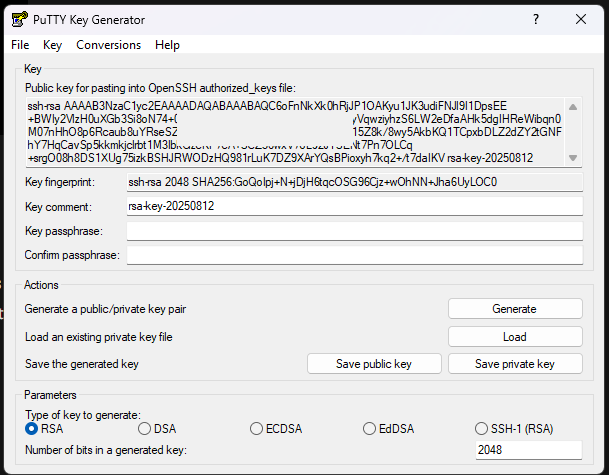Click 'Type of key to generate:' label

click(83, 415)
